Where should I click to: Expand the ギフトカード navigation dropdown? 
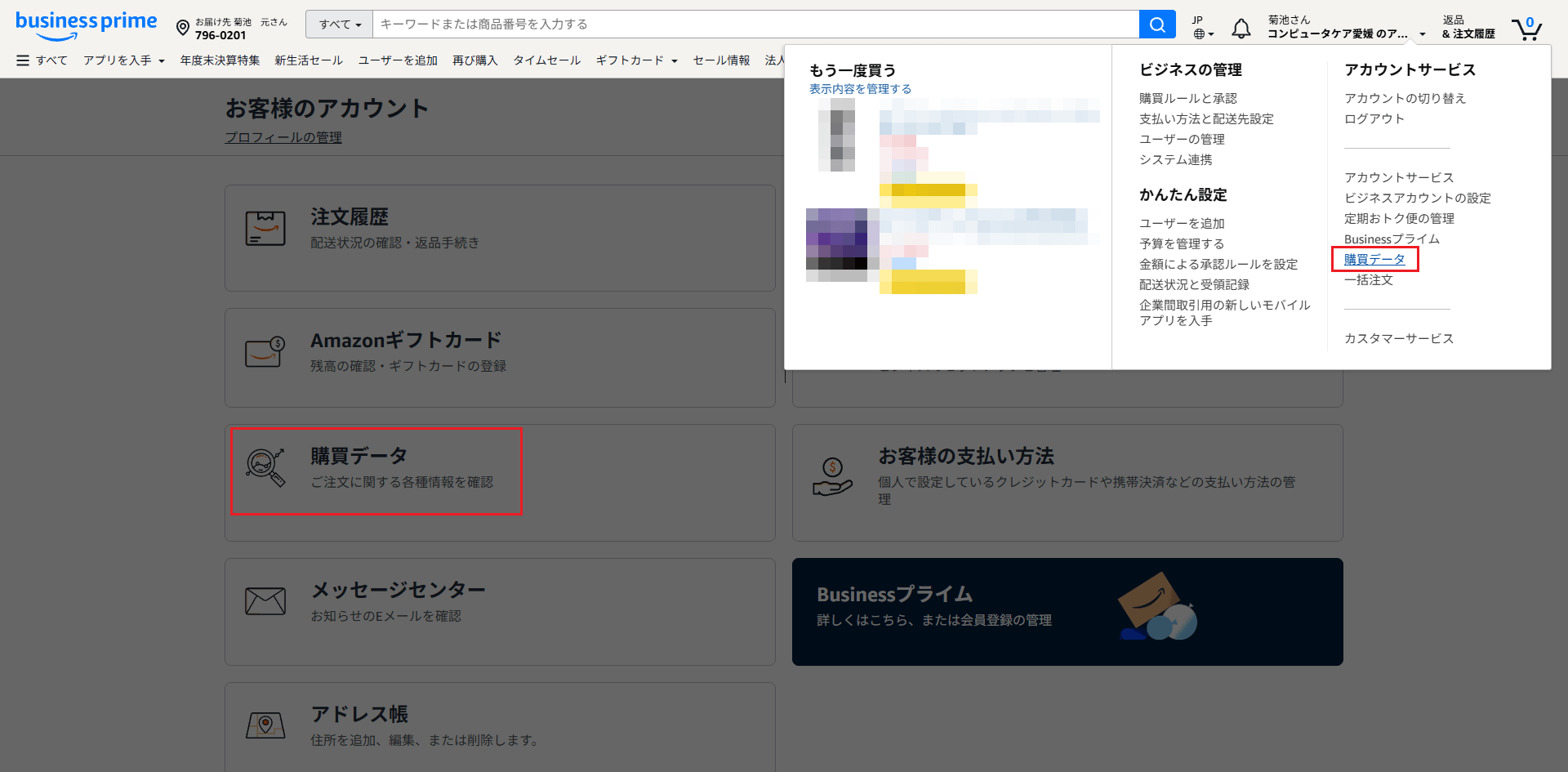(636, 60)
